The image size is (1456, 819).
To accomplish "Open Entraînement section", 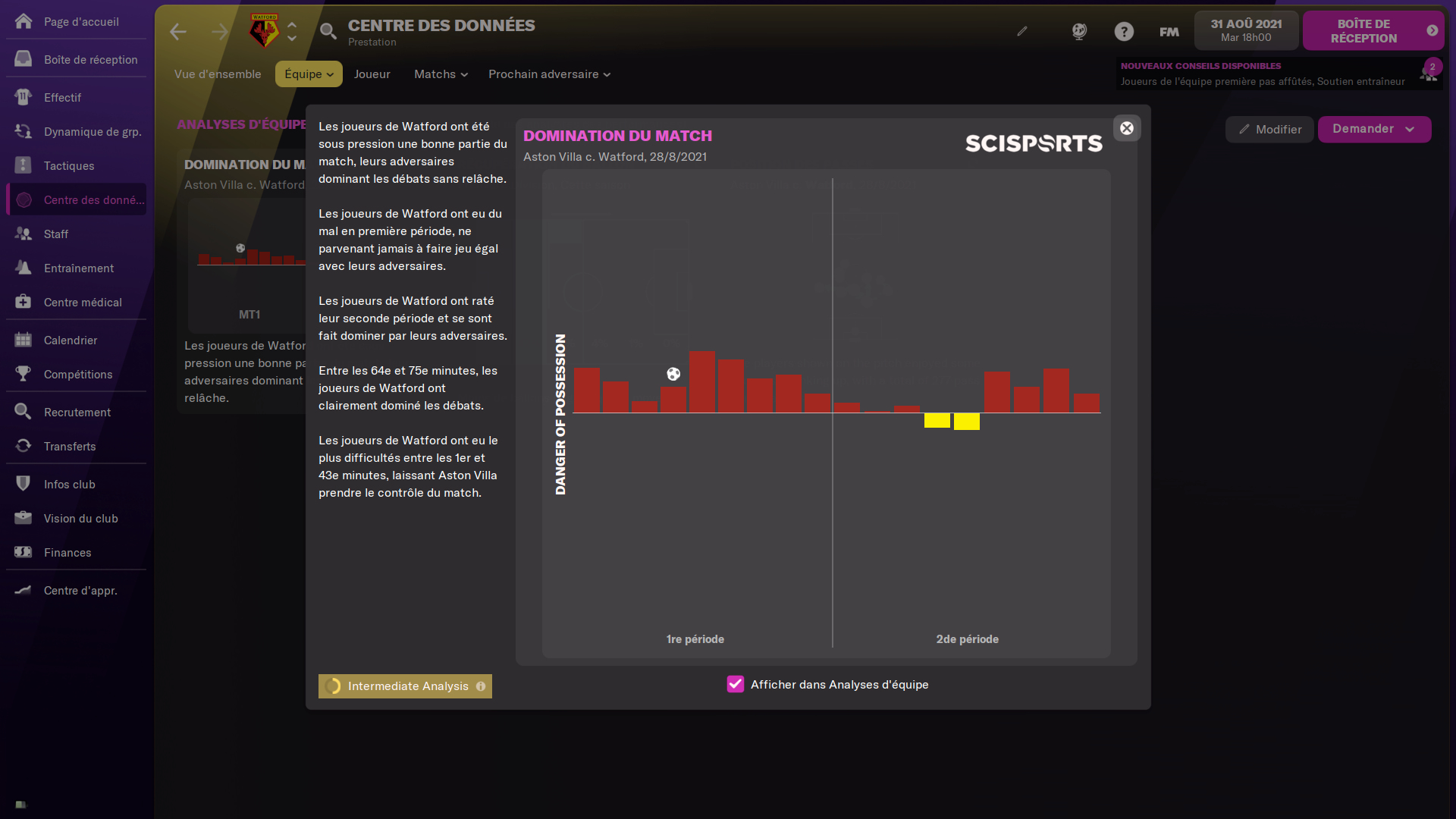I will tap(76, 268).
